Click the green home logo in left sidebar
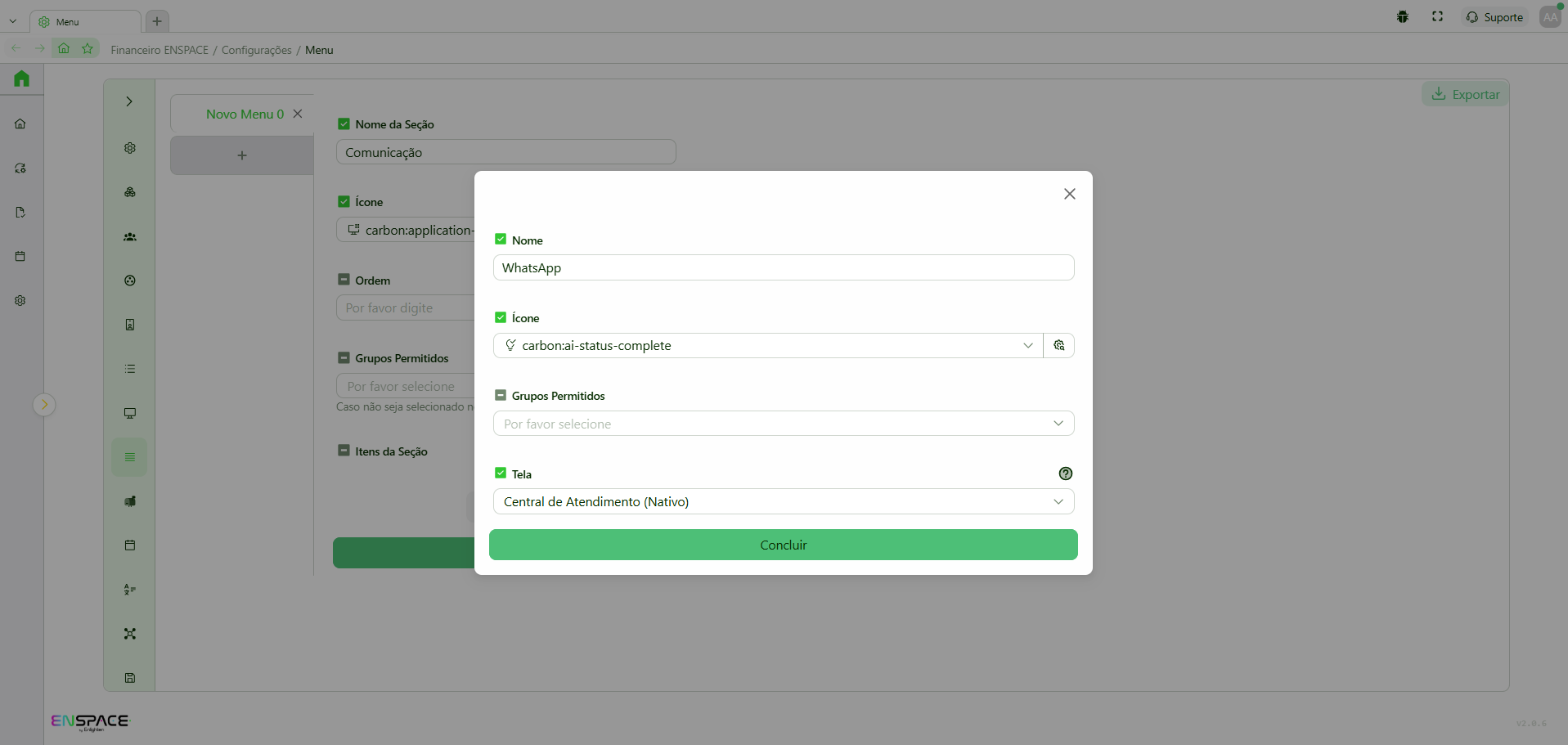The image size is (1568, 745). point(21,79)
